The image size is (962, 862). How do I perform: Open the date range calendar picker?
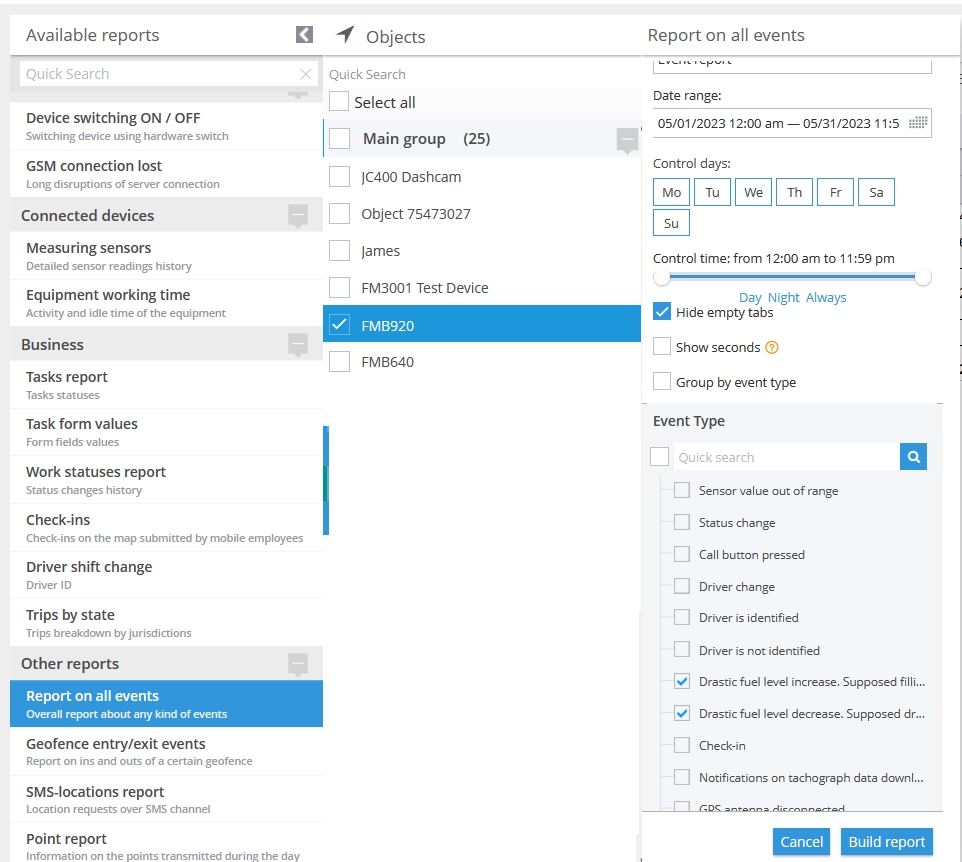click(917, 123)
